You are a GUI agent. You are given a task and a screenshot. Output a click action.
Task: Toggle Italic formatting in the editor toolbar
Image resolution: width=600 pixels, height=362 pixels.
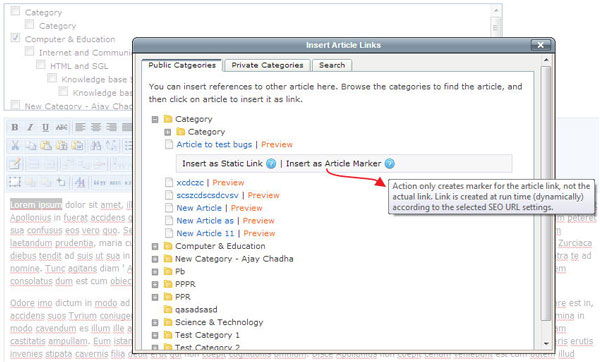30,127
